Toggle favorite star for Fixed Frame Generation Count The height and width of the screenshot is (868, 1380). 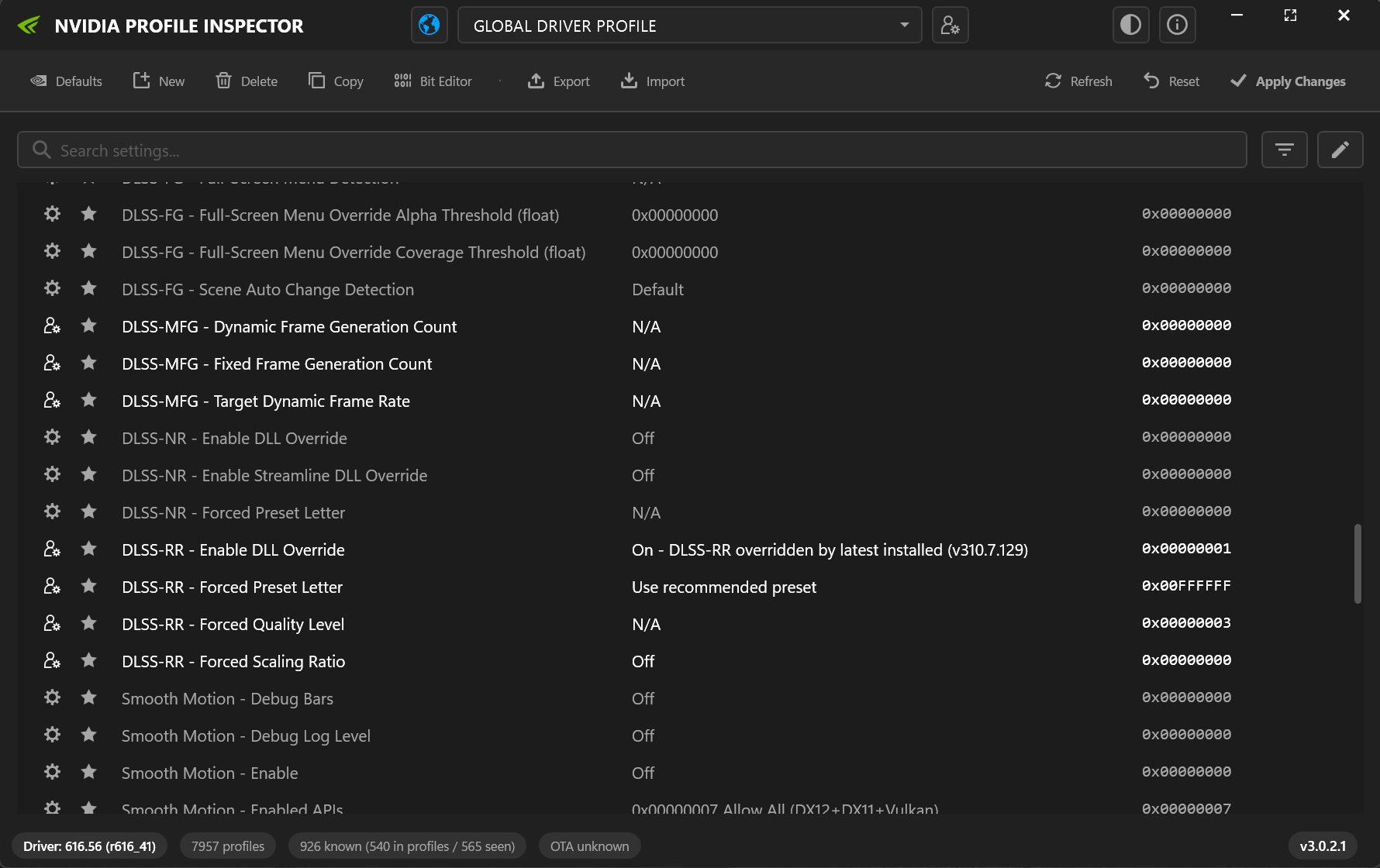click(89, 363)
